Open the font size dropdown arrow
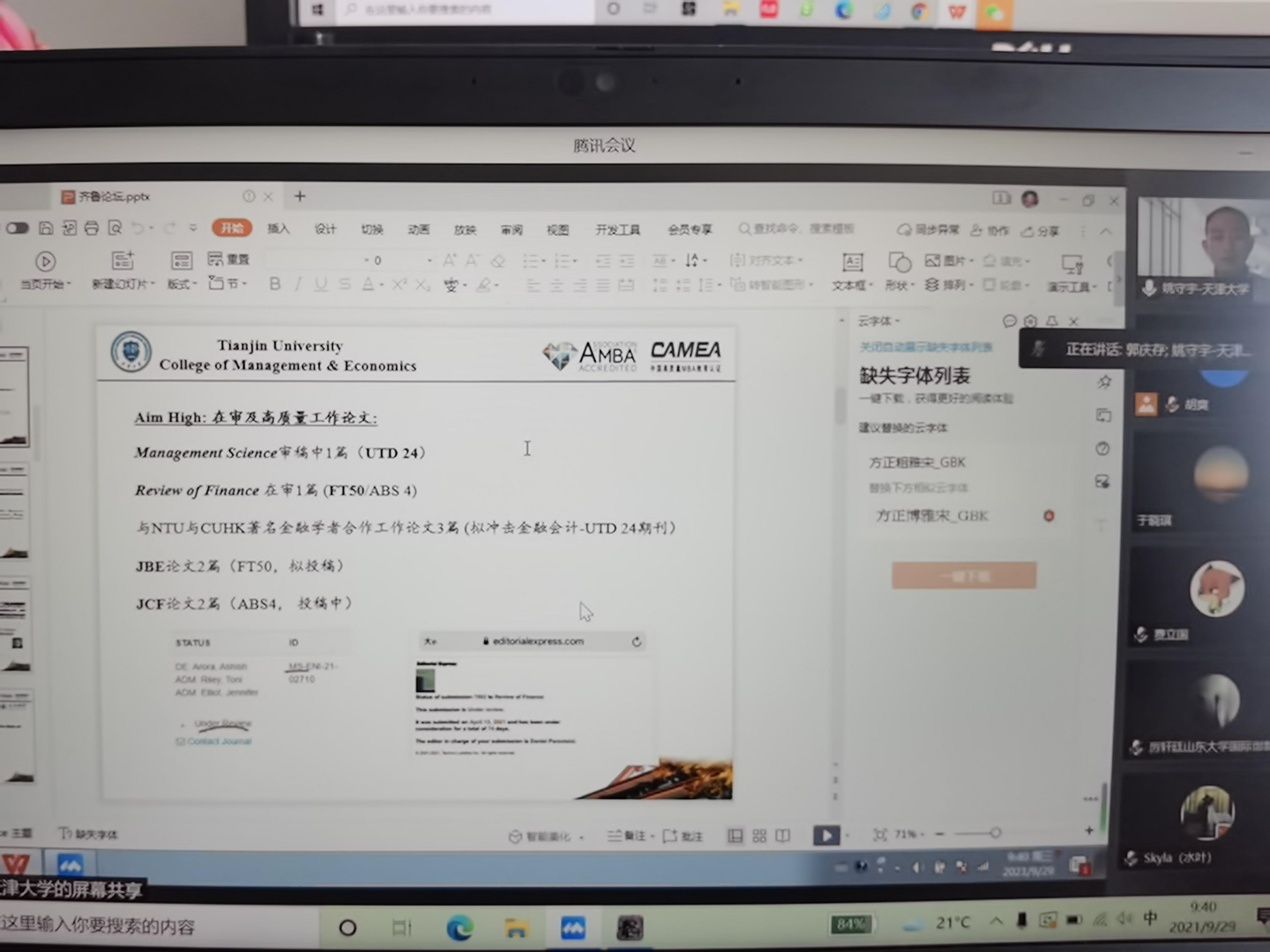This screenshot has width=1270, height=952. coord(429,260)
